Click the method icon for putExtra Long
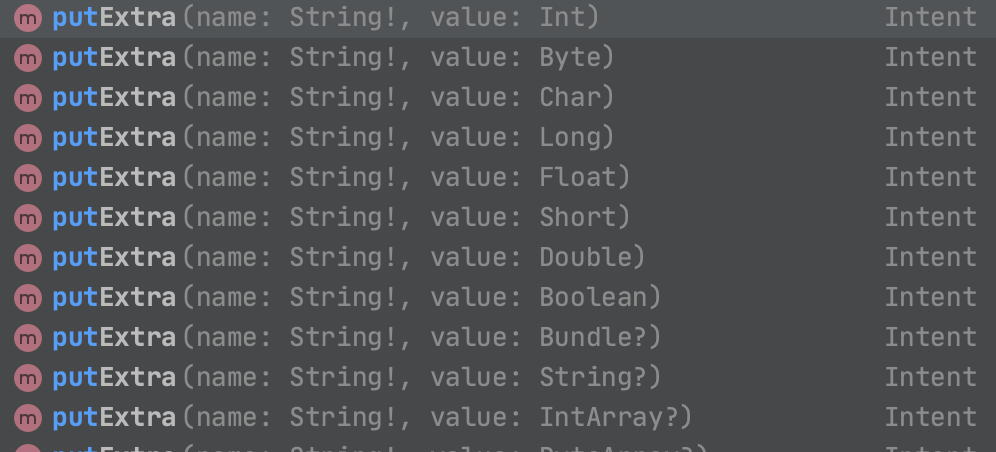This screenshot has width=996, height=452. 27,137
